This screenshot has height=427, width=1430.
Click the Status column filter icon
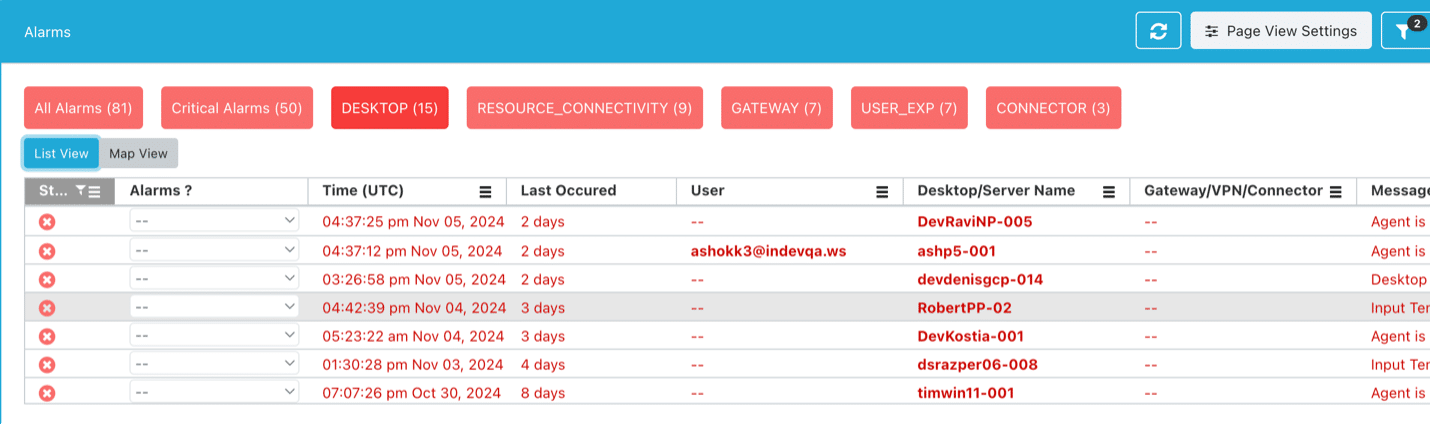pyautogui.click(x=81, y=190)
